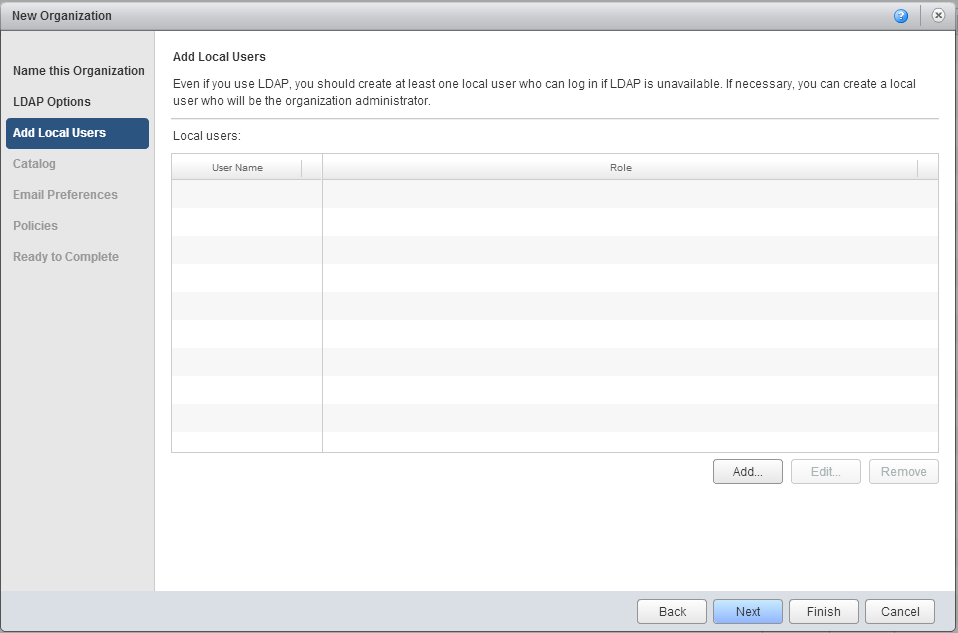Click the Edit... button
This screenshot has height=633, width=958.
click(825, 472)
